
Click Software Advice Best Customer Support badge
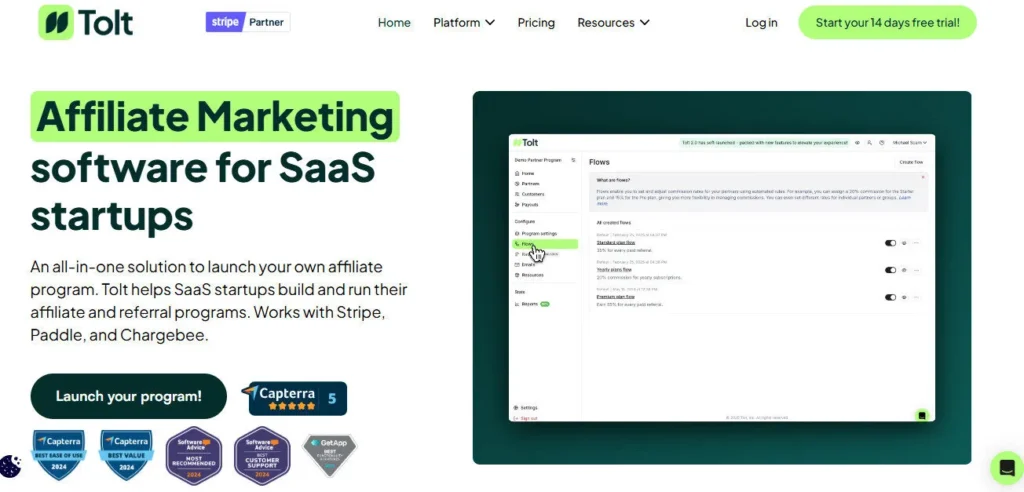[x=262, y=456]
